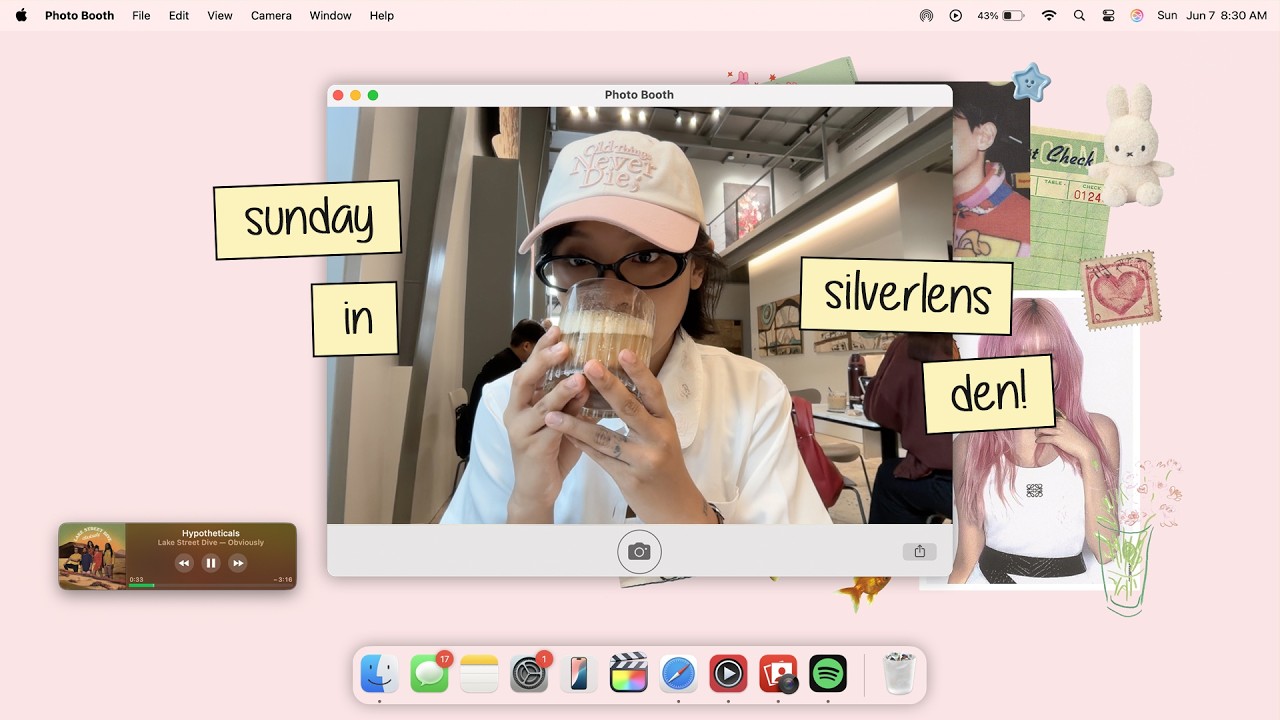
Task: Open Spotify from the Dock
Action: pyautogui.click(x=828, y=674)
